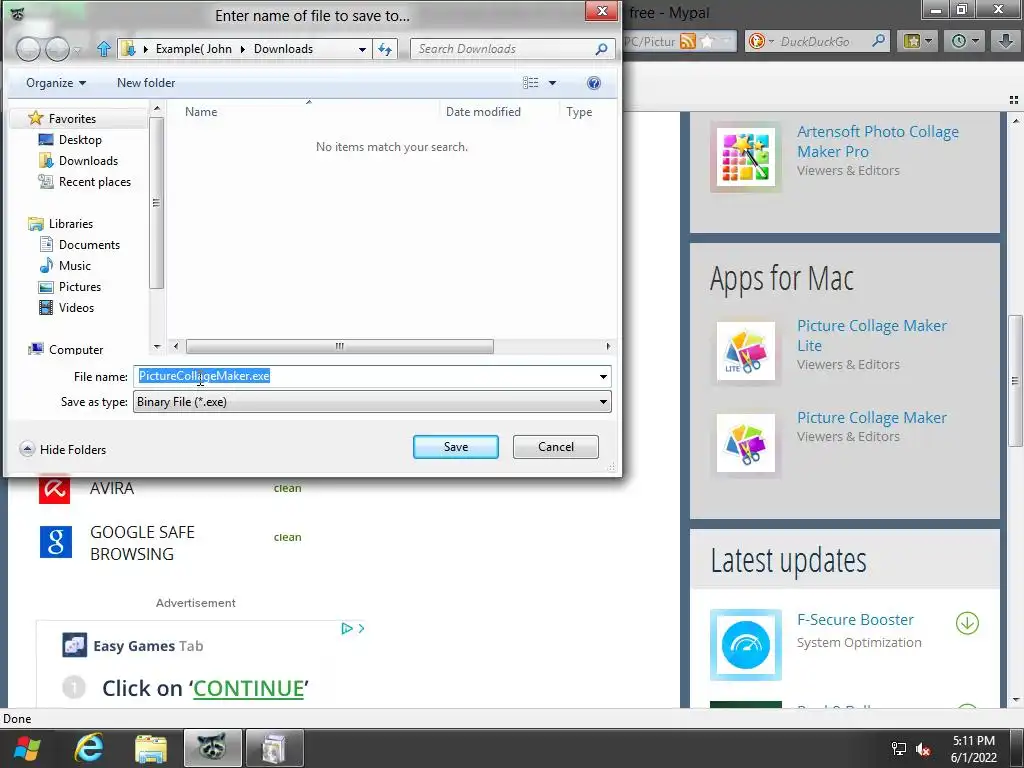The width and height of the screenshot is (1024, 768).
Task: Open Picture Collage Maker Mac link
Action: click(872, 417)
